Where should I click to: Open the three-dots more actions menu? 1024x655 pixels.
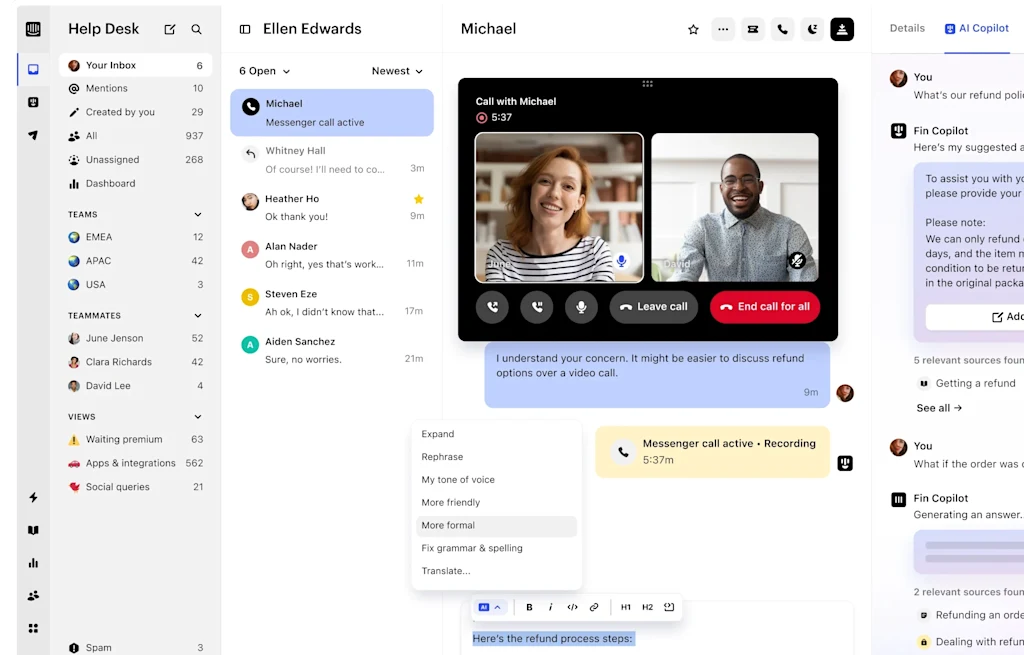pyautogui.click(x=723, y=29)
